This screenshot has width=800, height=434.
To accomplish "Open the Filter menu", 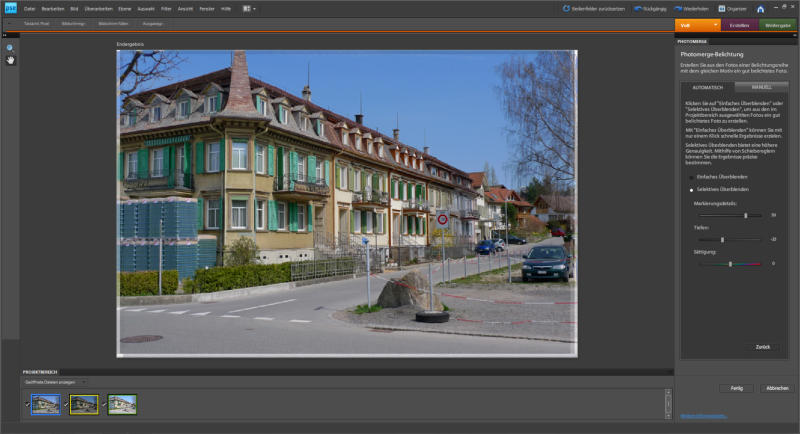I will (x=166, y=9).
